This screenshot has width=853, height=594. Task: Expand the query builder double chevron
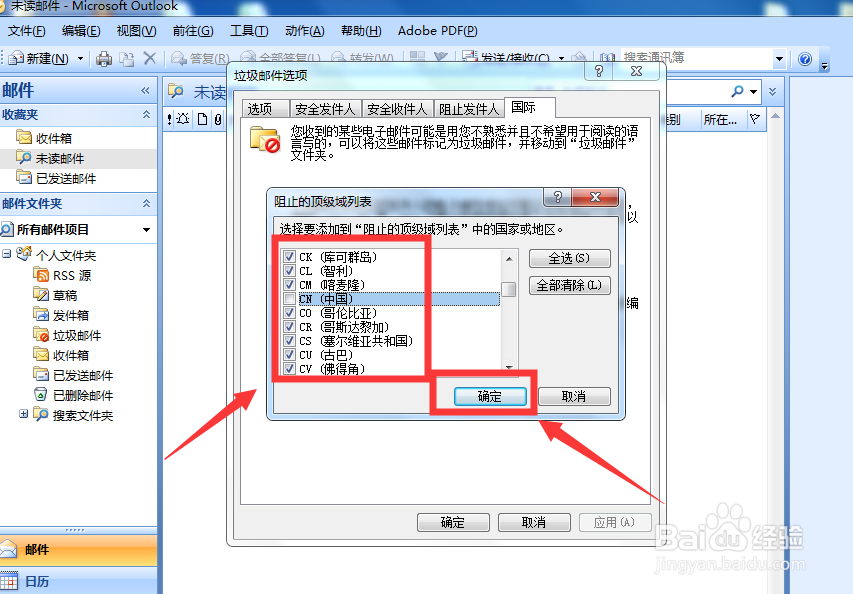click(772, 91)
